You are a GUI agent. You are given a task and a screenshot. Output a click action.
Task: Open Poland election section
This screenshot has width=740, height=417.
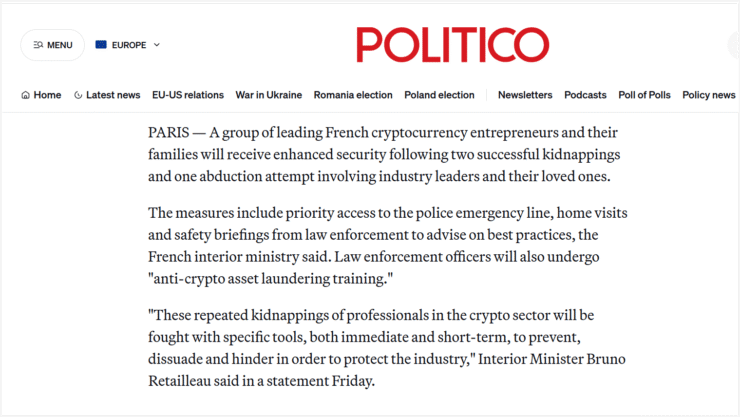439,95
